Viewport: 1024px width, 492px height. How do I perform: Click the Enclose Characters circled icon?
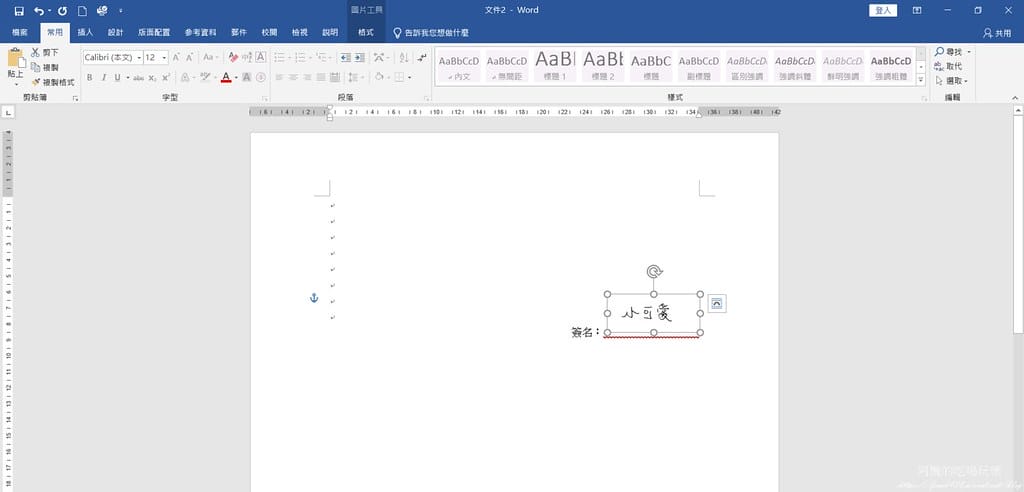click(x=261, y=77)
